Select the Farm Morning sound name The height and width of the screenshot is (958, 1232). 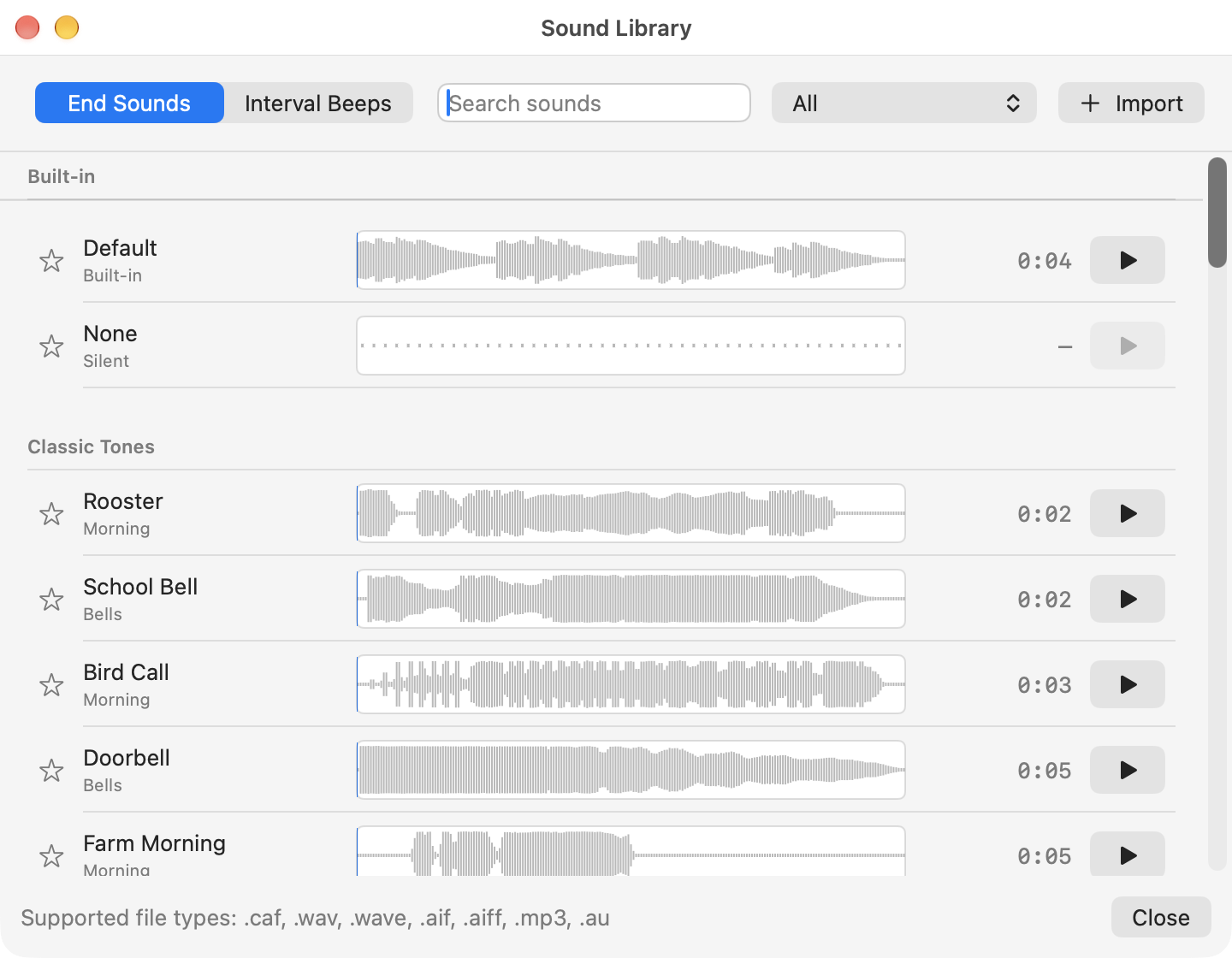coord(154,843)
